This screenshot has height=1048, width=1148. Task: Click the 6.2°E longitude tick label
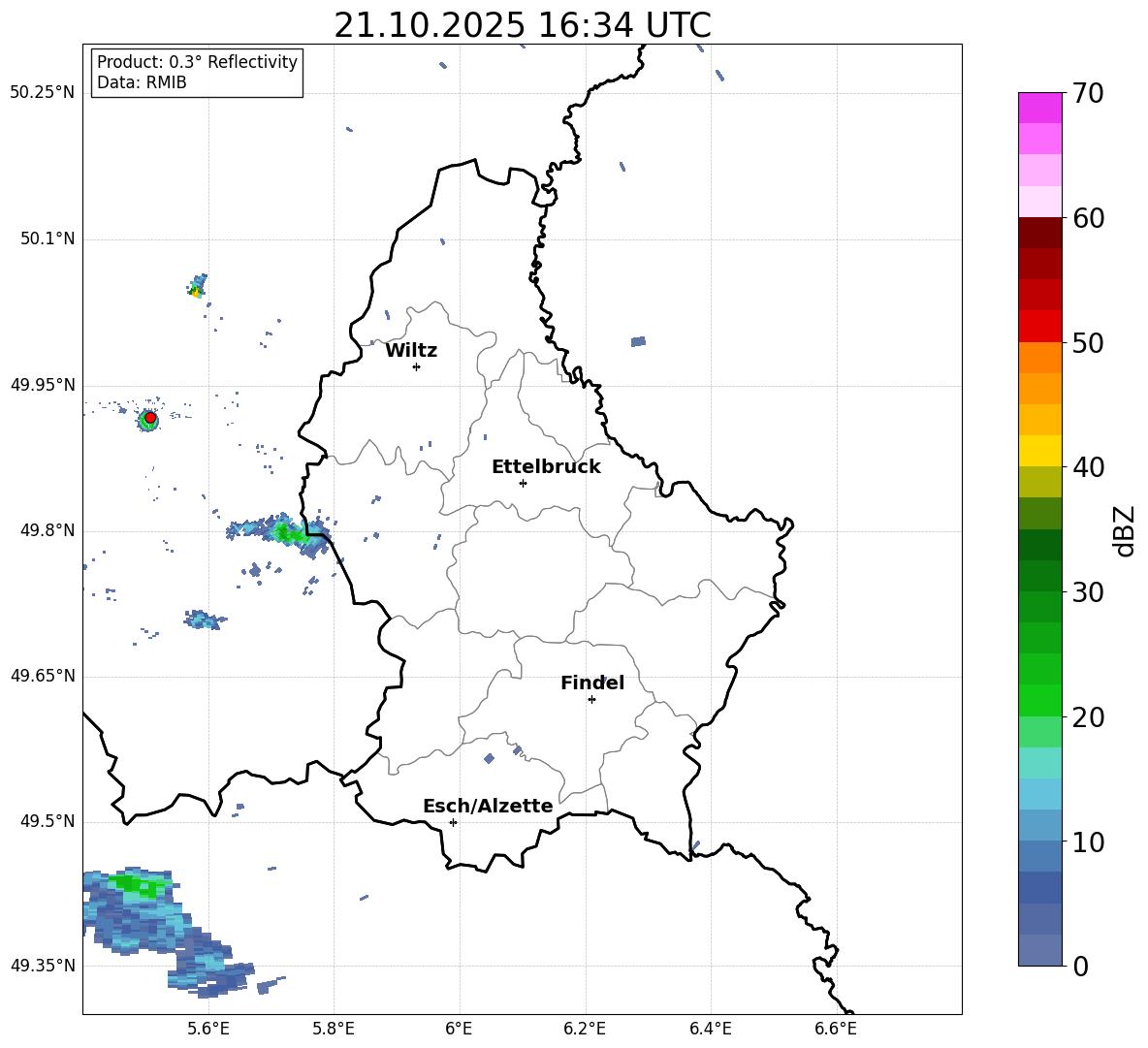tap(585, 1029)
